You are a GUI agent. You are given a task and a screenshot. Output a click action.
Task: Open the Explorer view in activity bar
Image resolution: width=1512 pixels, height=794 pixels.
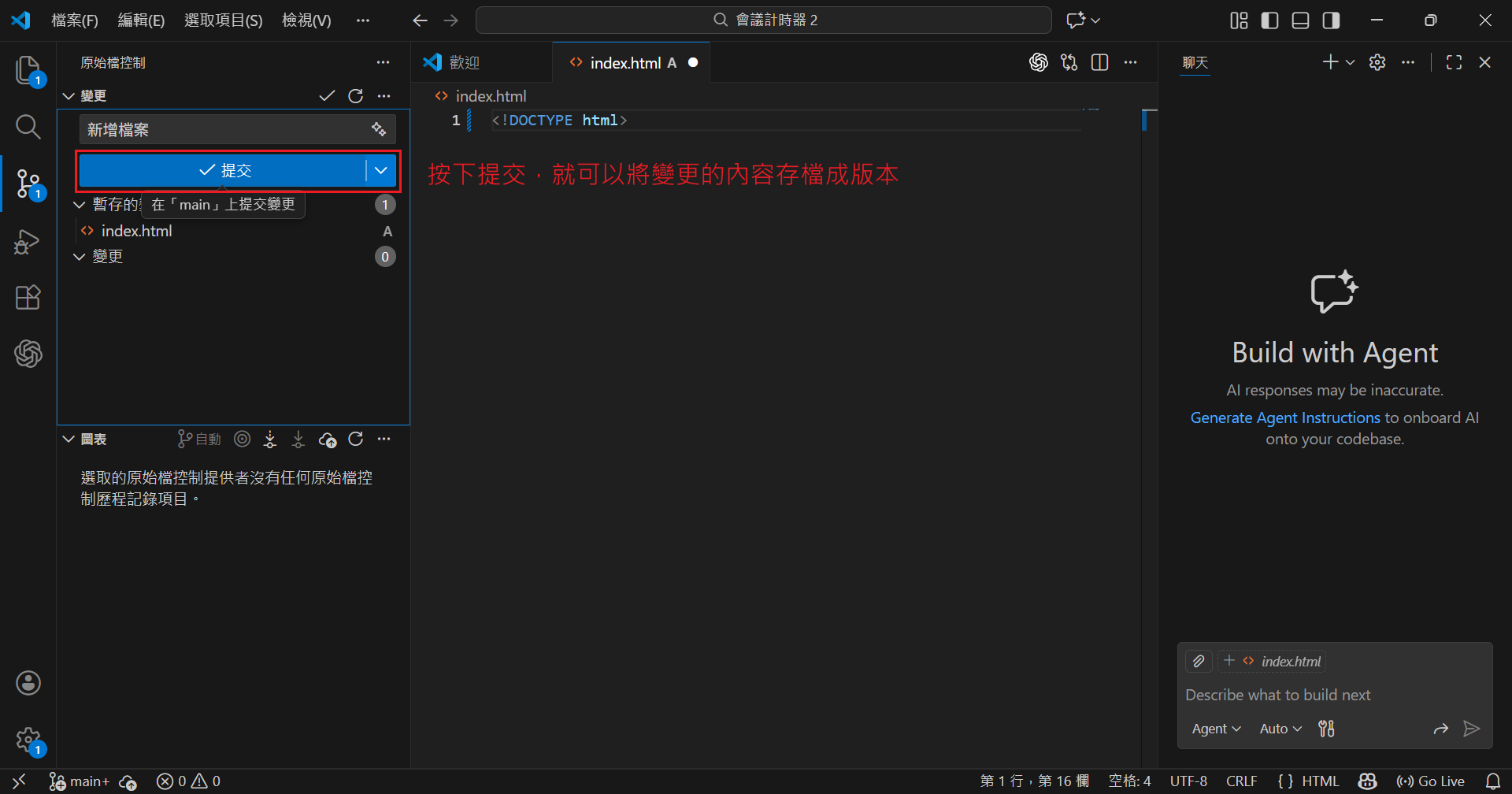(28, 70)
